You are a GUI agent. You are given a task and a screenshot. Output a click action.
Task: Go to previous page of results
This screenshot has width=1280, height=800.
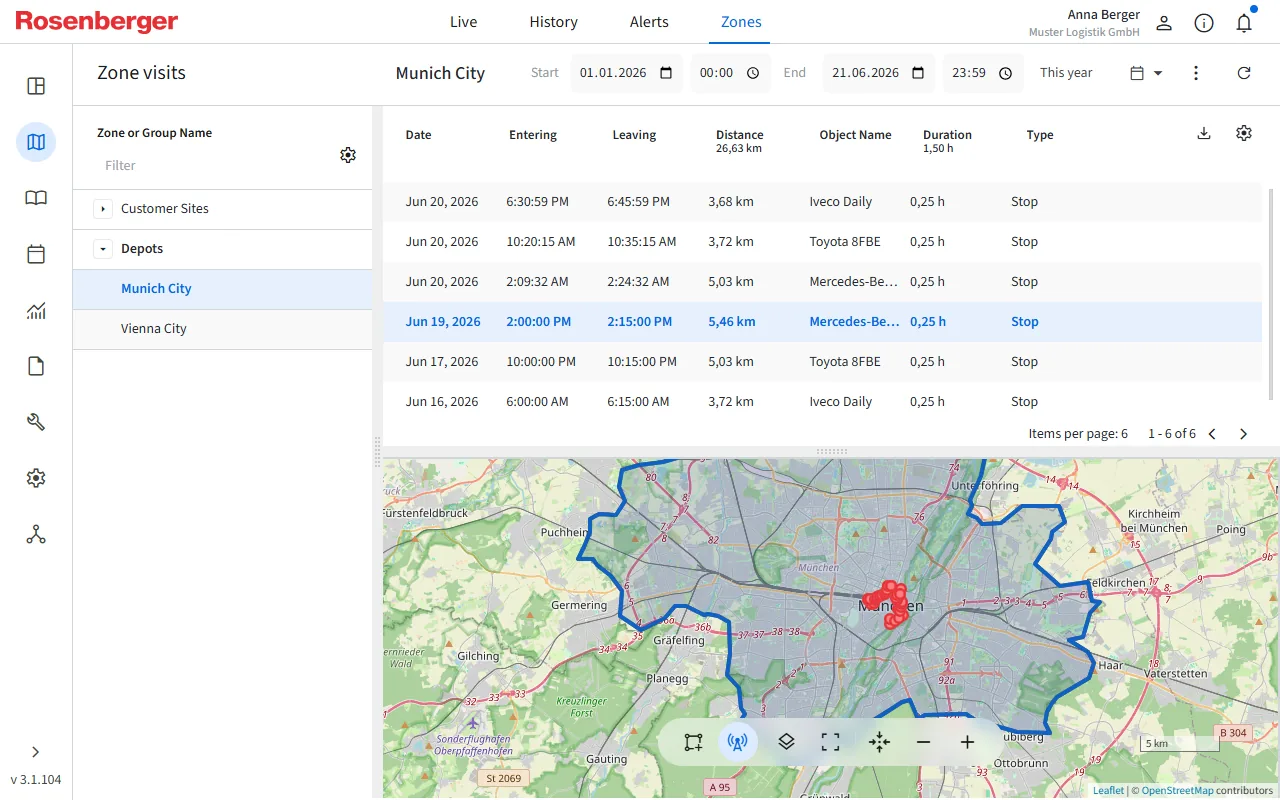pos(1212,434)
